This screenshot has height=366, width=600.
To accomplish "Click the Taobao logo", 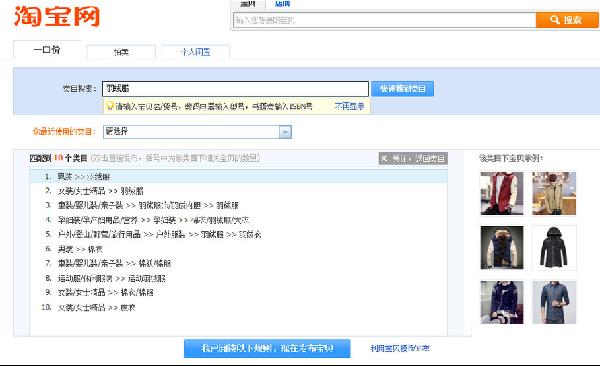I will click(57, 16).
